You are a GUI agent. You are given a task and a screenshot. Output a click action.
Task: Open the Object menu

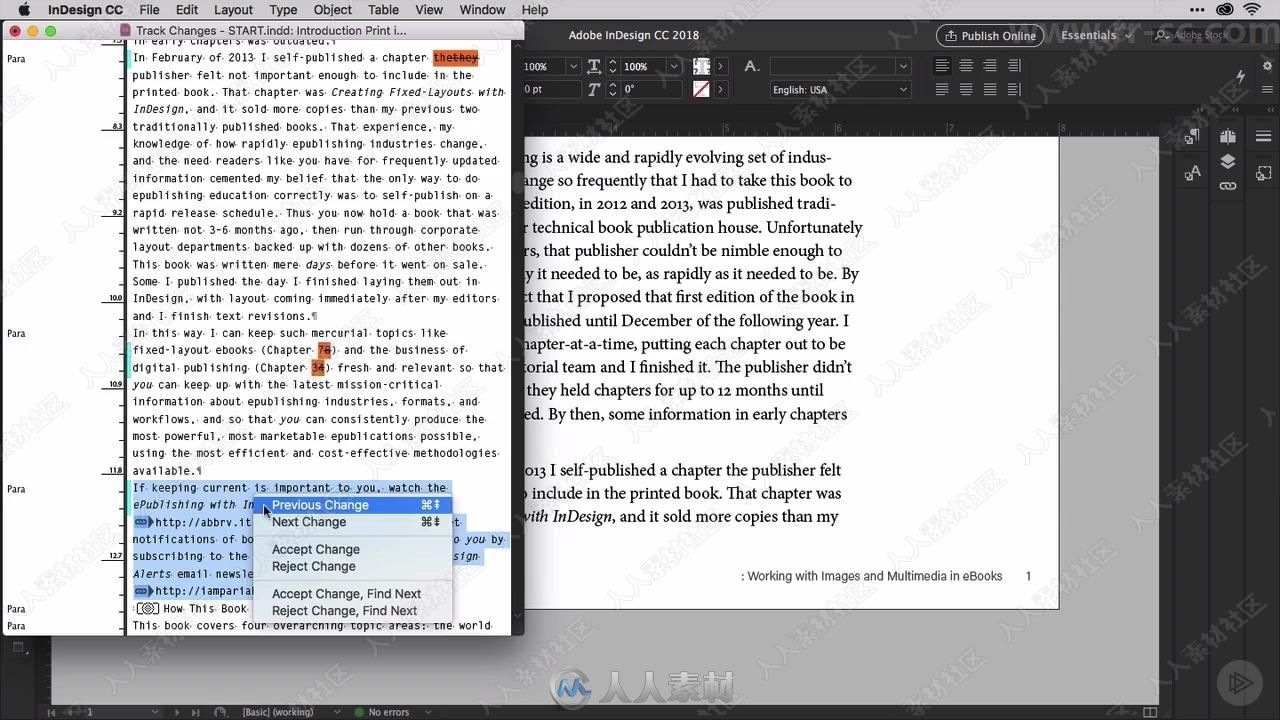click(333, 10)
